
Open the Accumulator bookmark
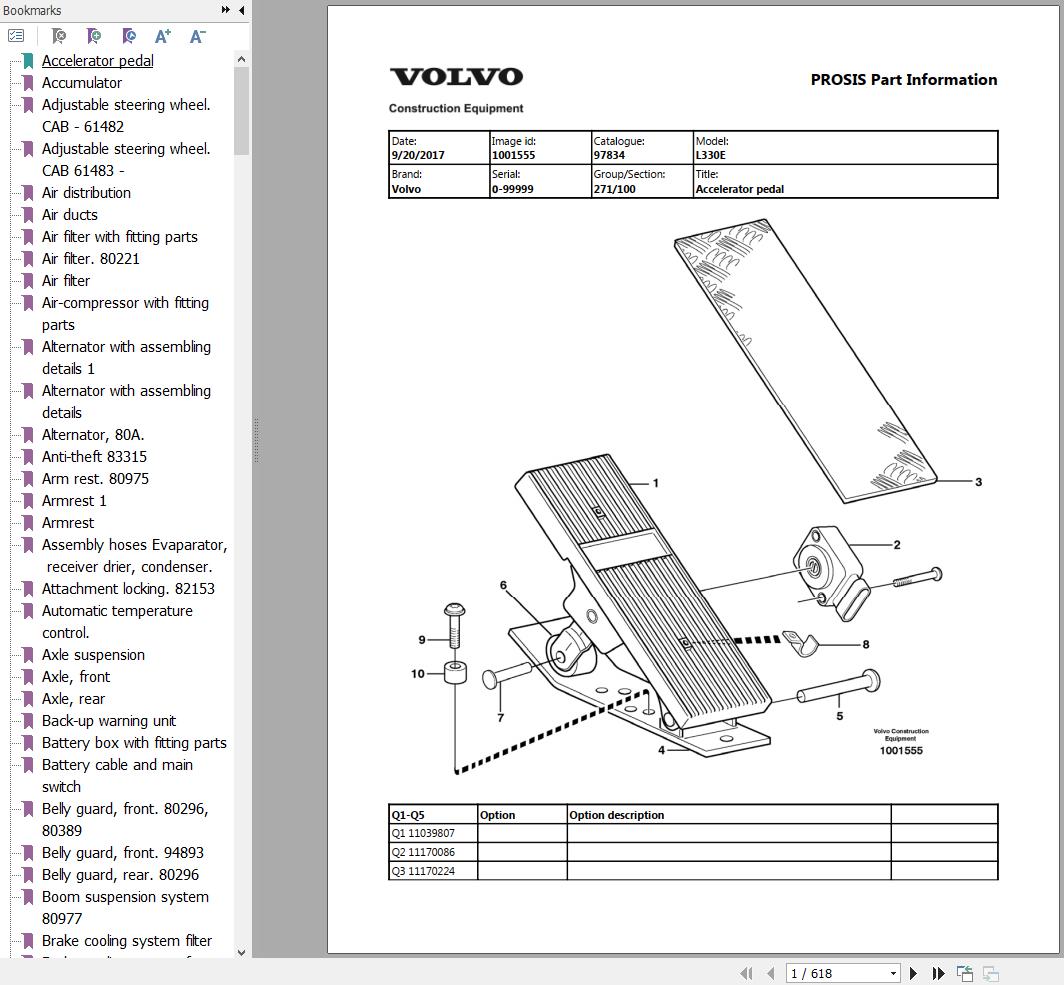(x=82, y=83)
